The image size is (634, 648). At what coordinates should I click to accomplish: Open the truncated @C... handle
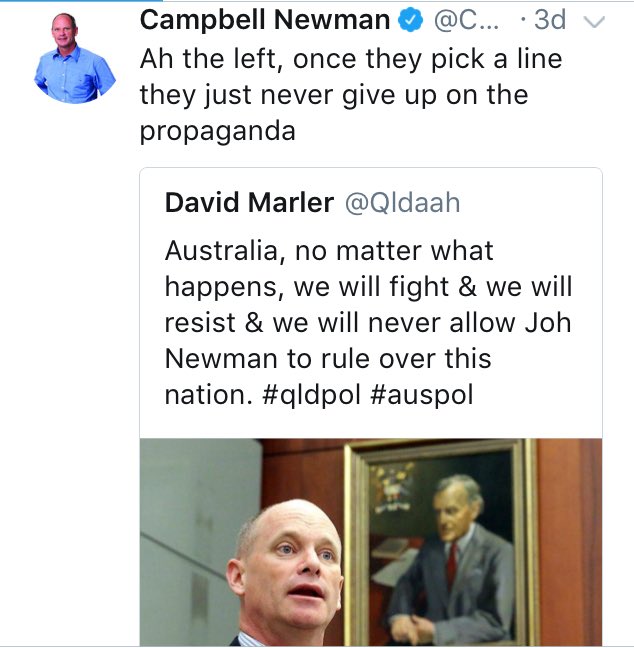click(x=466, y=20)
